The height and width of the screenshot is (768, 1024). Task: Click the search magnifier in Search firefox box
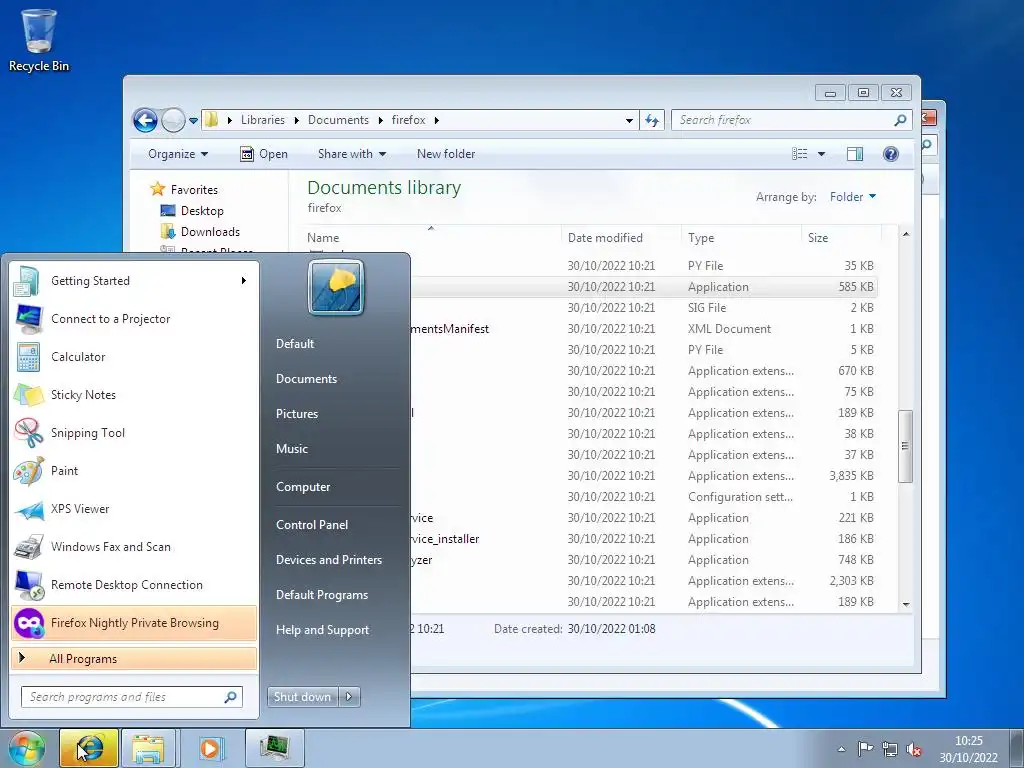[x=901, y=120]
